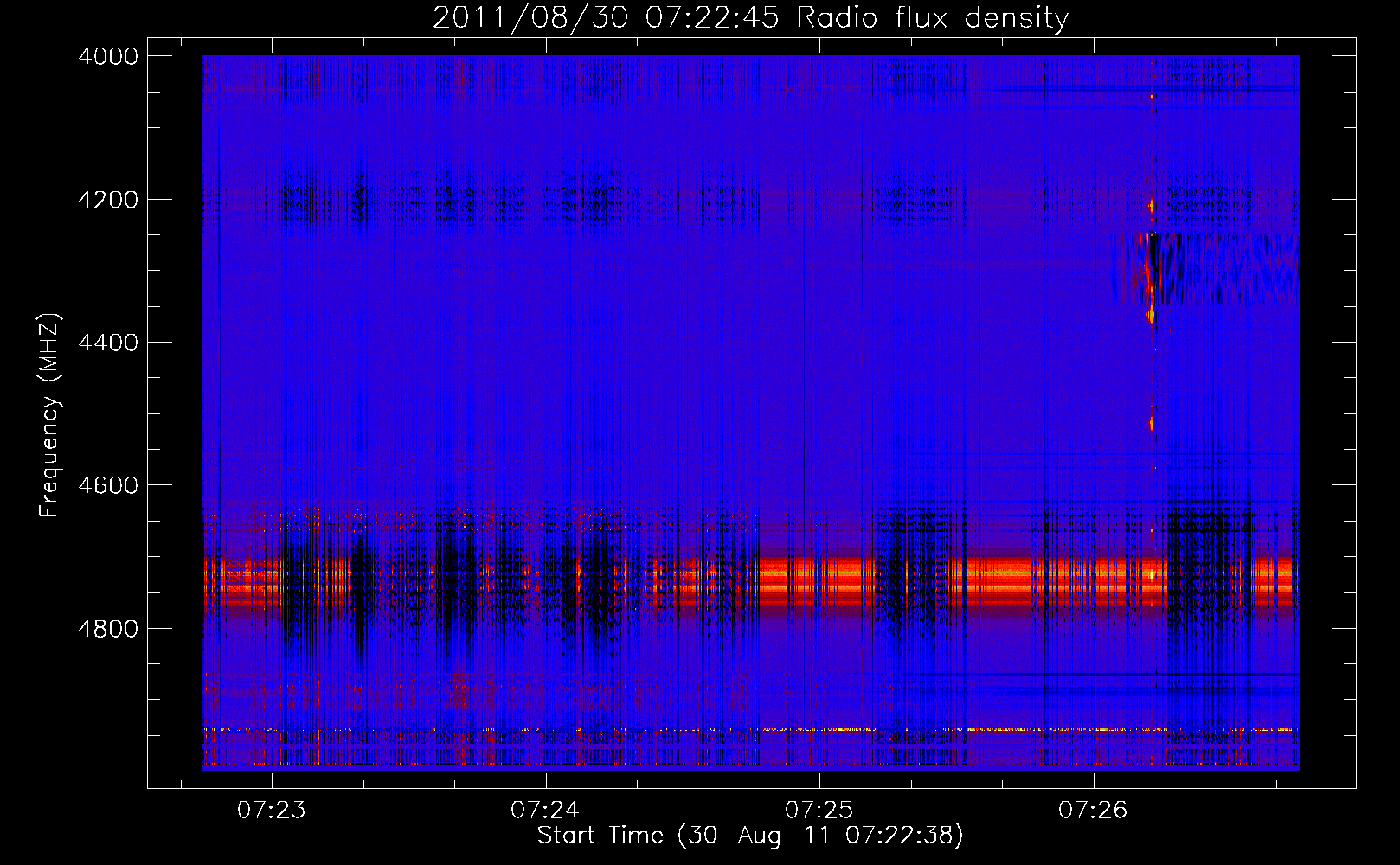
Task: Click the 07:25 time tick label
Action: pos(819,811)
